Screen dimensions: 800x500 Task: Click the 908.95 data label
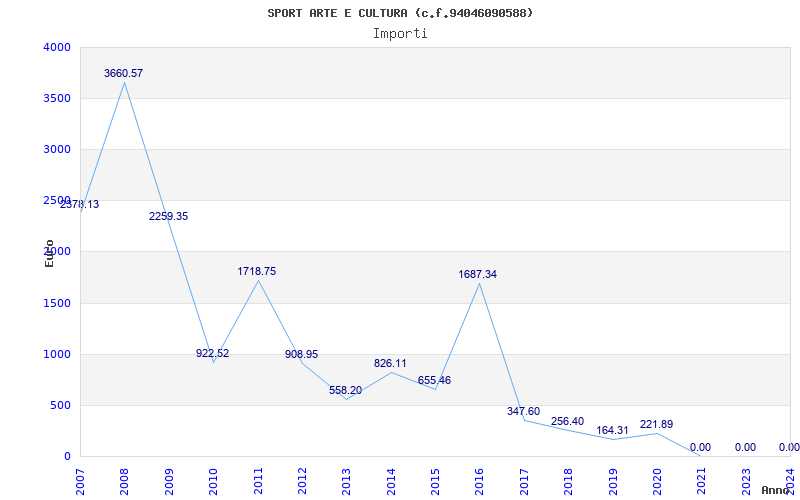pos(302,354)
